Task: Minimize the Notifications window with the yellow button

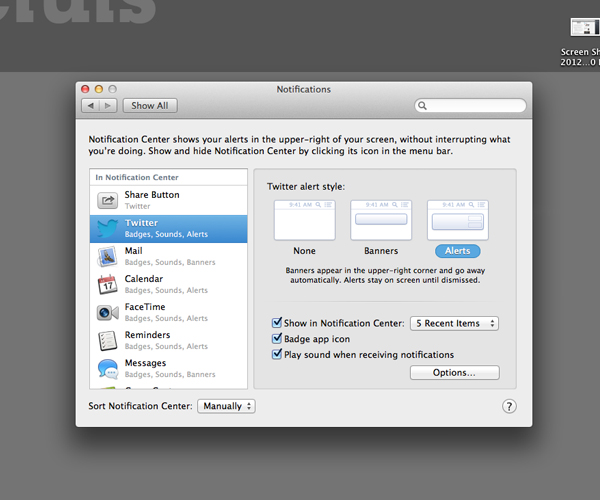Action: 99,89
